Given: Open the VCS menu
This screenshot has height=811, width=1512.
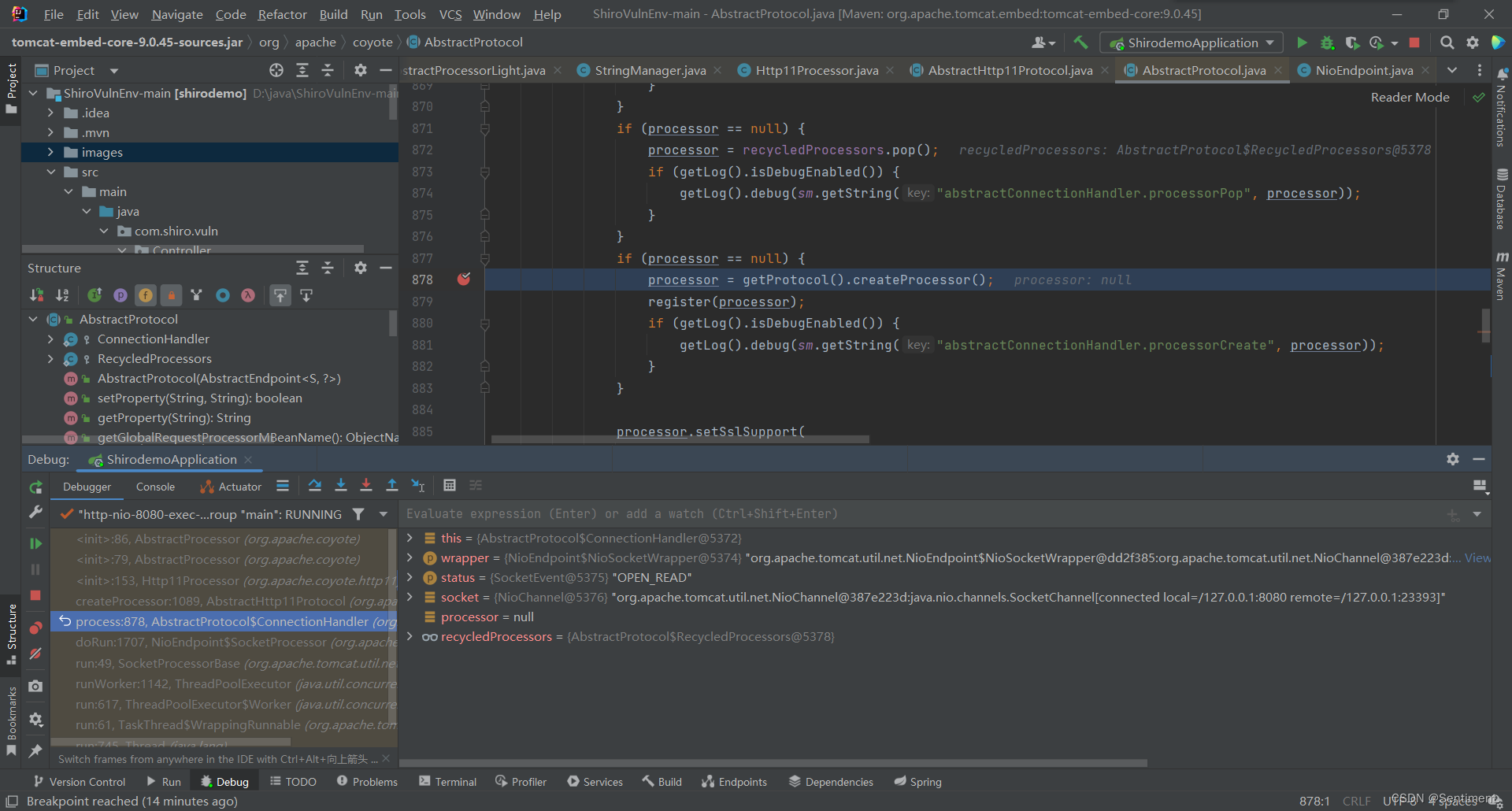Looking at the screenshot, I should (450, 14).
